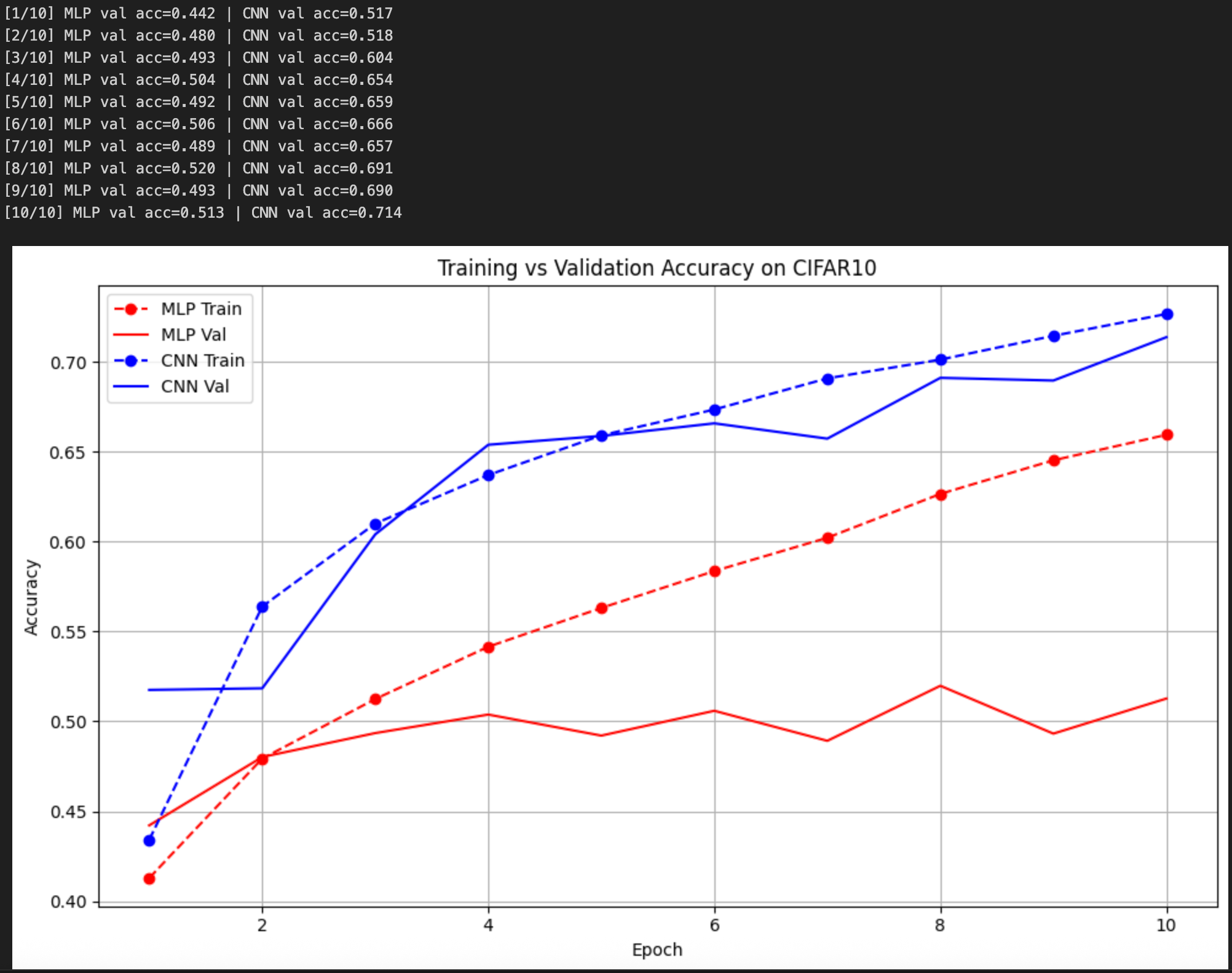Click the 0.40 y-axis tick label
The image size is (1232, 973).
pyautogui.click(x=68, y=902)
